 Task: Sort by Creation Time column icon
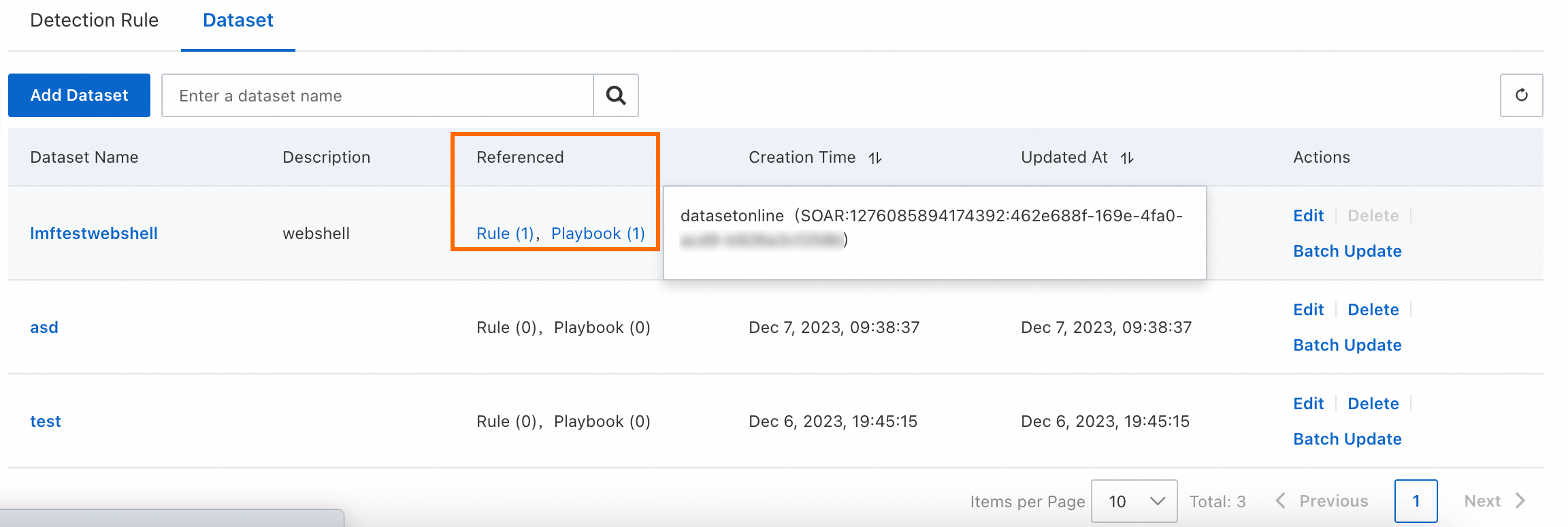click(875, 158)
